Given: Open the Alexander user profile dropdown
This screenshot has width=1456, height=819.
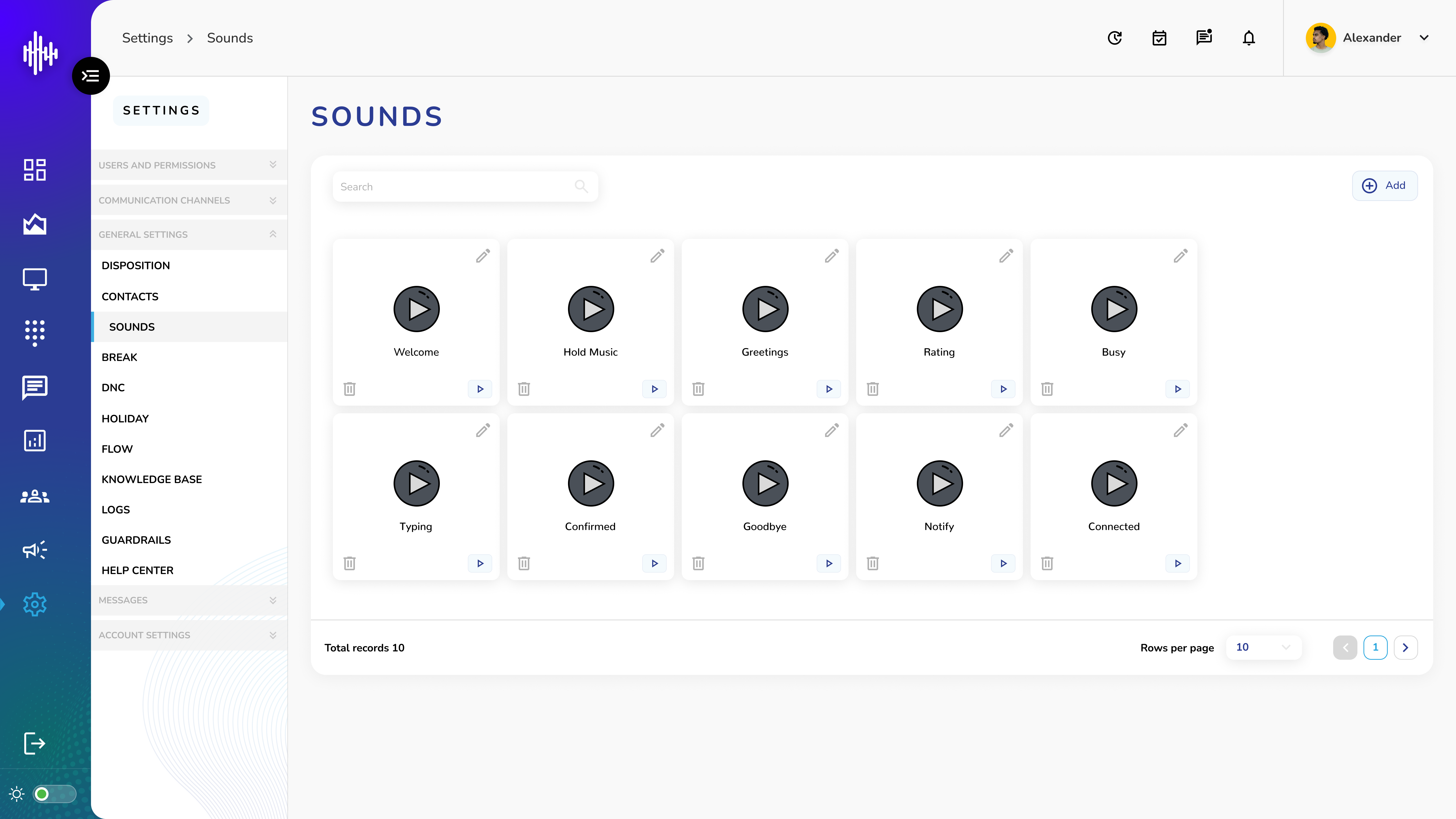Looking at the screenshot, I should (1368, 38).
